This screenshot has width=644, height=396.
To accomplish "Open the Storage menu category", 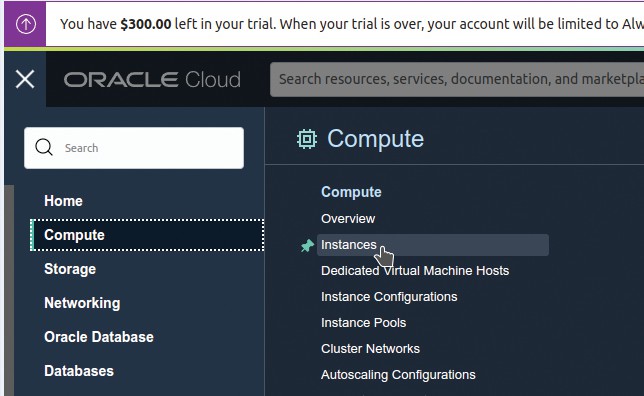I will click(x=70, y=269).
